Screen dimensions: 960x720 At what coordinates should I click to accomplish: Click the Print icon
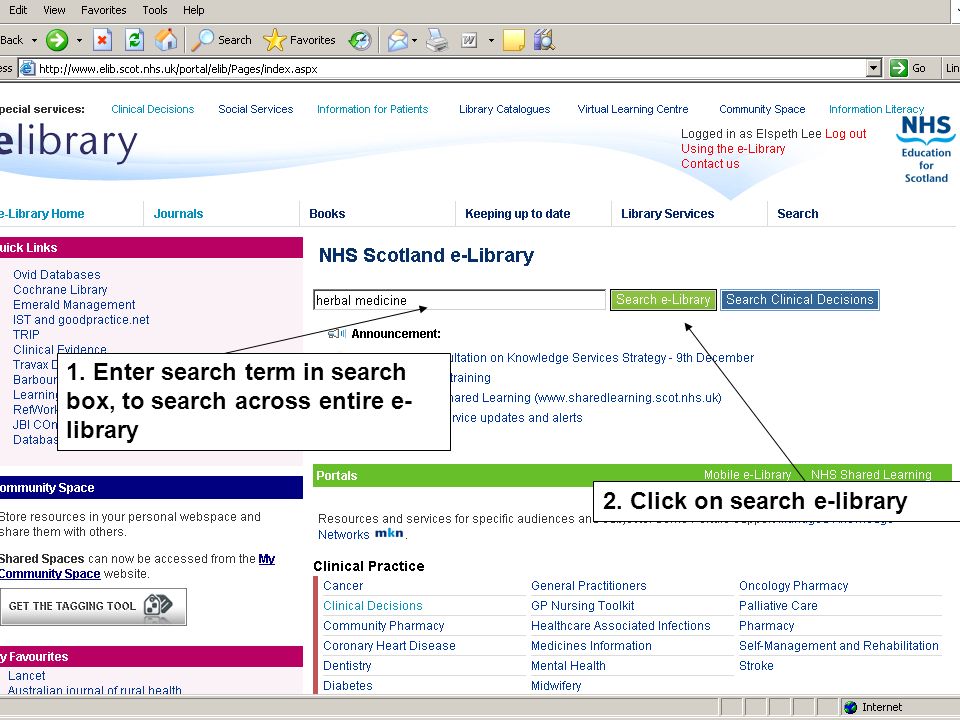pyautogui.click(x=437, y=40)
